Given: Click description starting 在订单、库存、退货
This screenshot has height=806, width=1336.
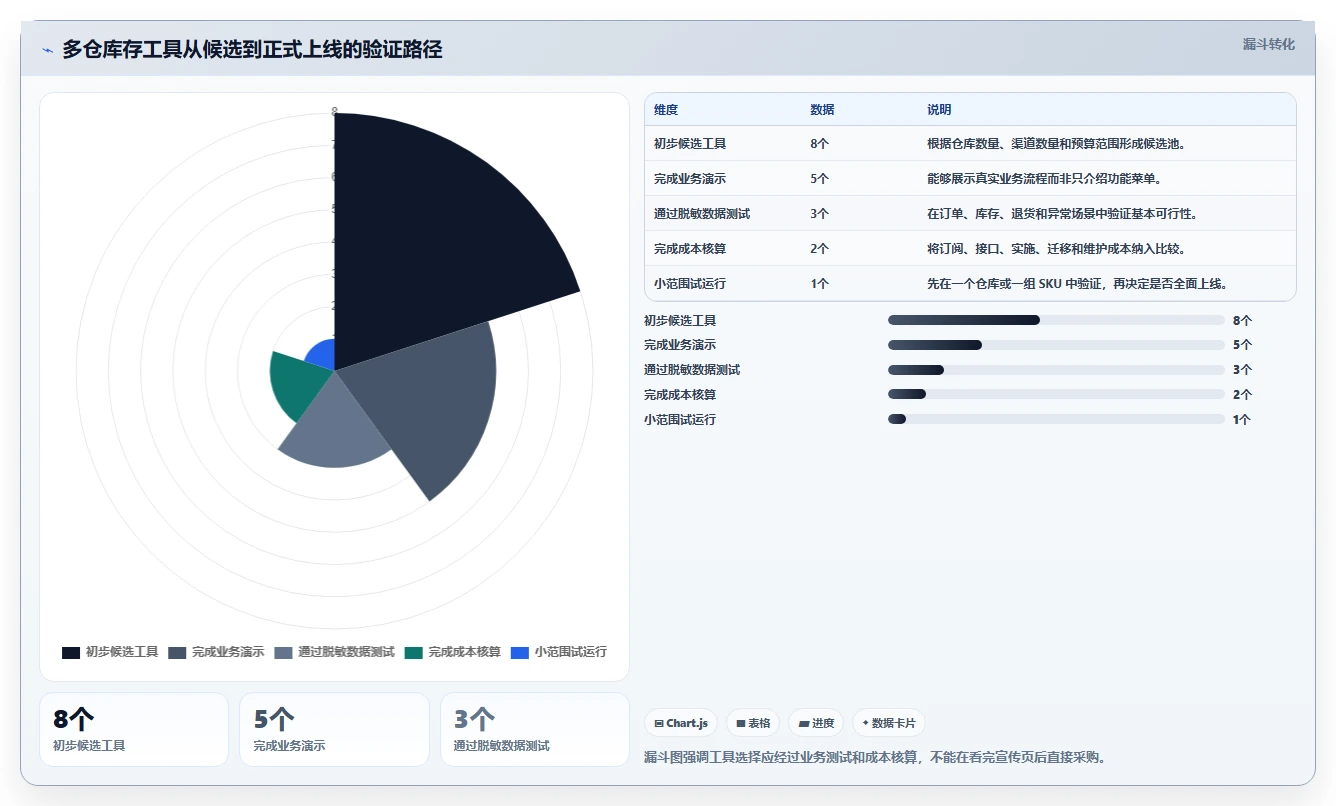Looking at the screenshot, I should click(x=1062, y=214).
